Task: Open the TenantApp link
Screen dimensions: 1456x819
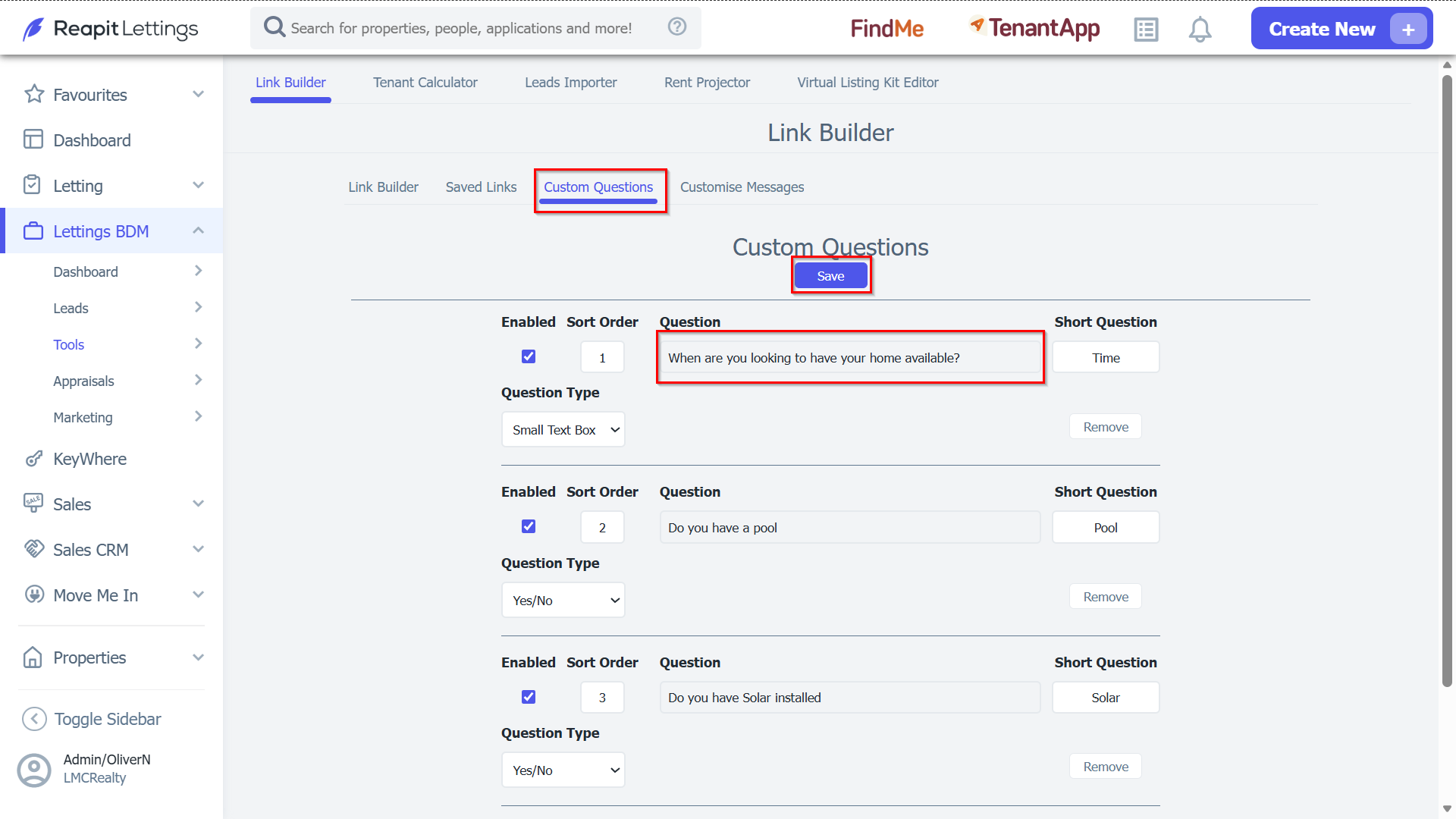Action: click(1034, 29)
